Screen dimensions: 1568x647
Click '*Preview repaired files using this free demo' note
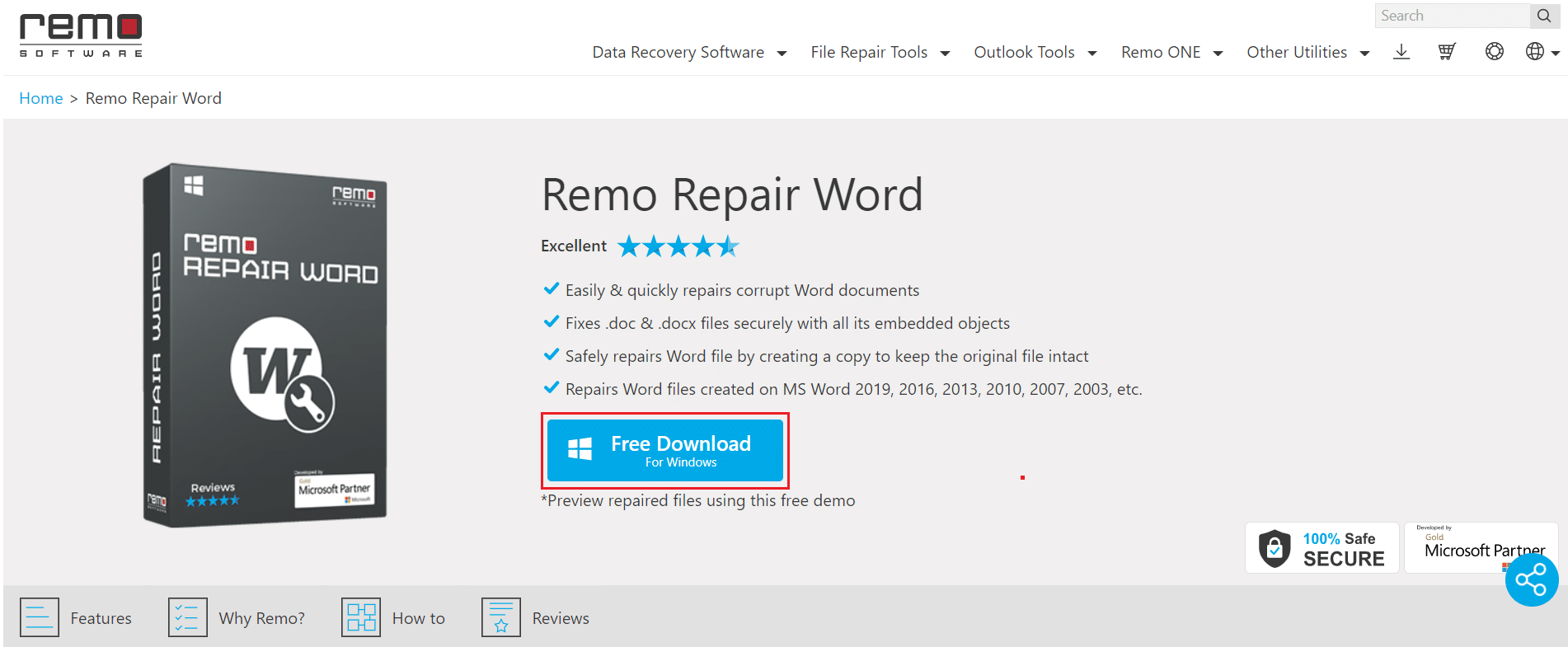(698, 500)
